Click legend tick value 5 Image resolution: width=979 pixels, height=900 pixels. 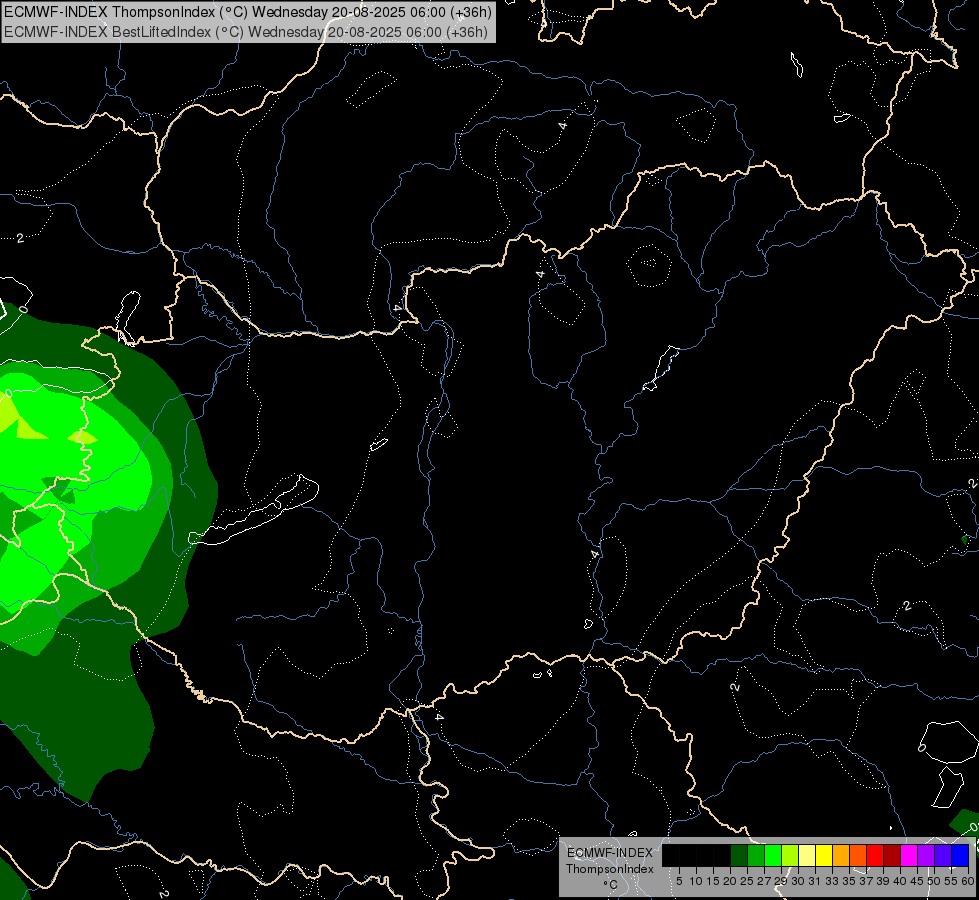tap(679, 881)
